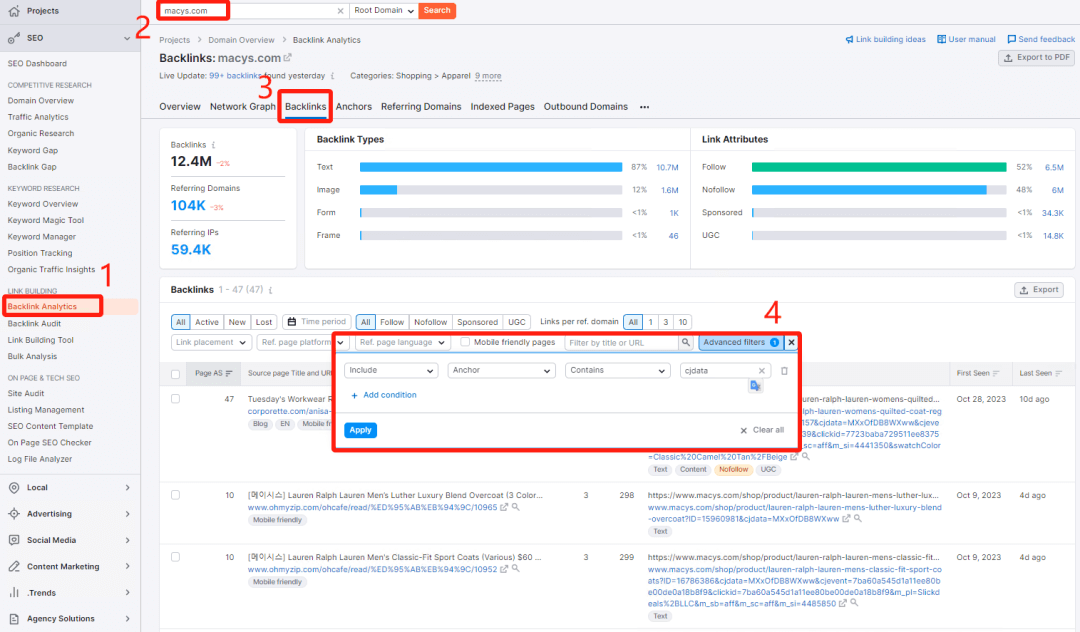Click translate icon below cjdata field
Screen dimensions: 1080x632
756,386
